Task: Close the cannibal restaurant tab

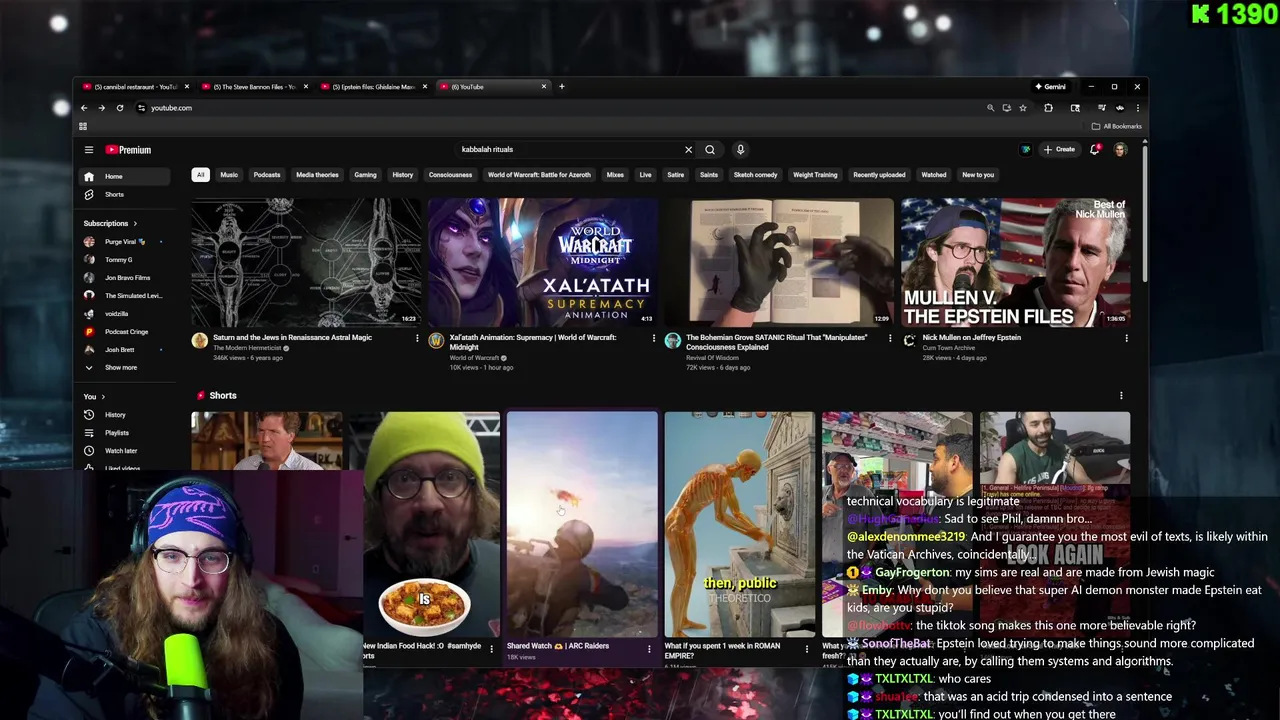Action: tap(186, 87)
